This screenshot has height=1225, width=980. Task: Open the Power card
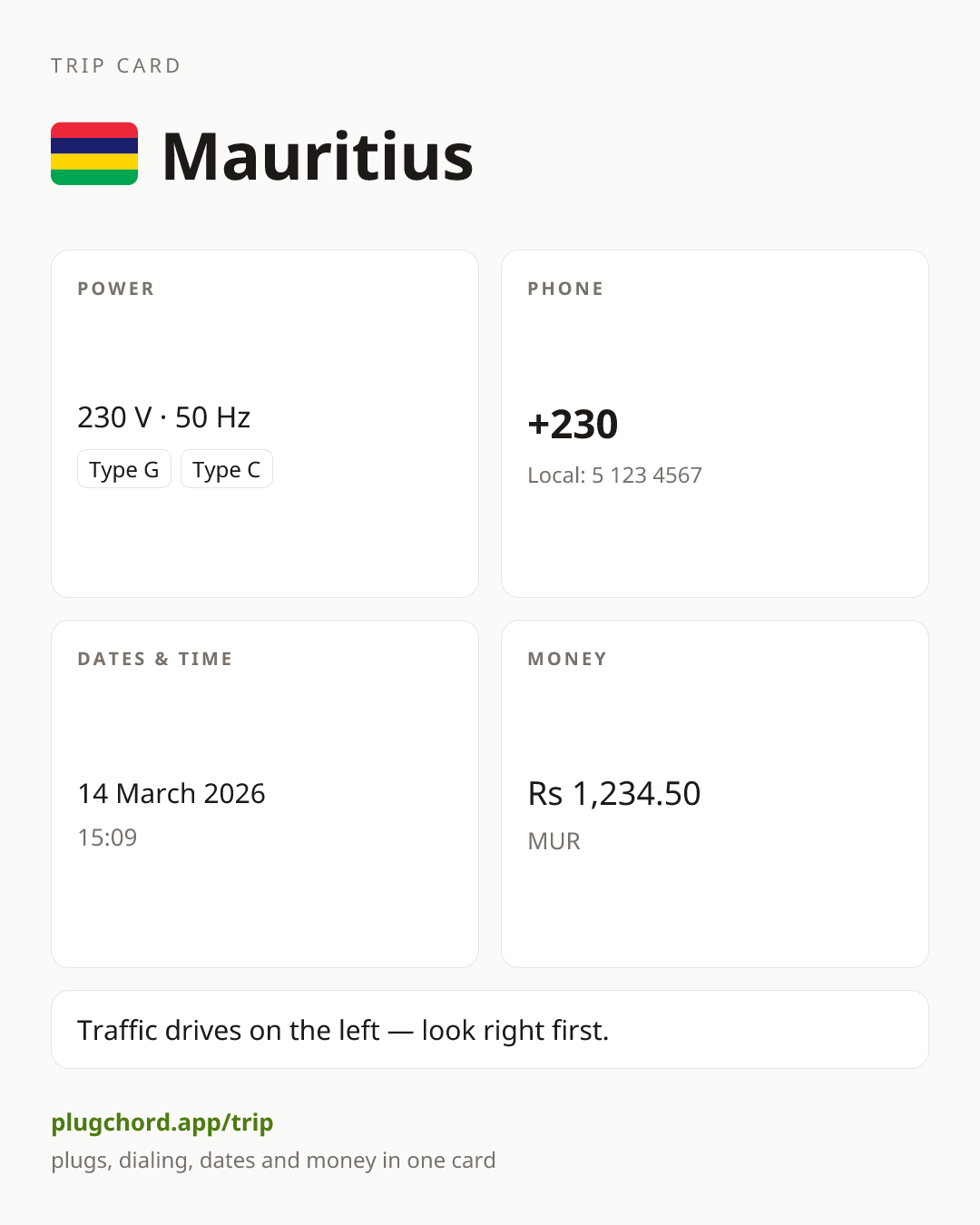point(265,424)
